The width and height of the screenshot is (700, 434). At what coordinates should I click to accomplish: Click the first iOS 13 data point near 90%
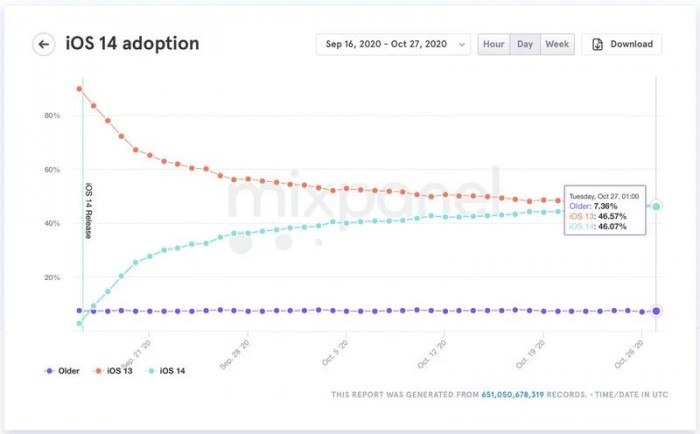79,89
